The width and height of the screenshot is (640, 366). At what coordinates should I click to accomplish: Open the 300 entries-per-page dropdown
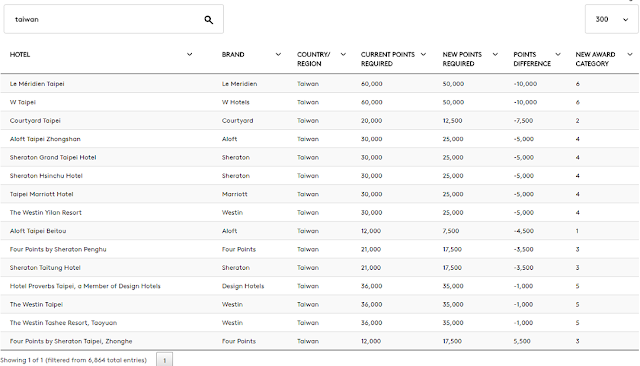tap(611, 19)
